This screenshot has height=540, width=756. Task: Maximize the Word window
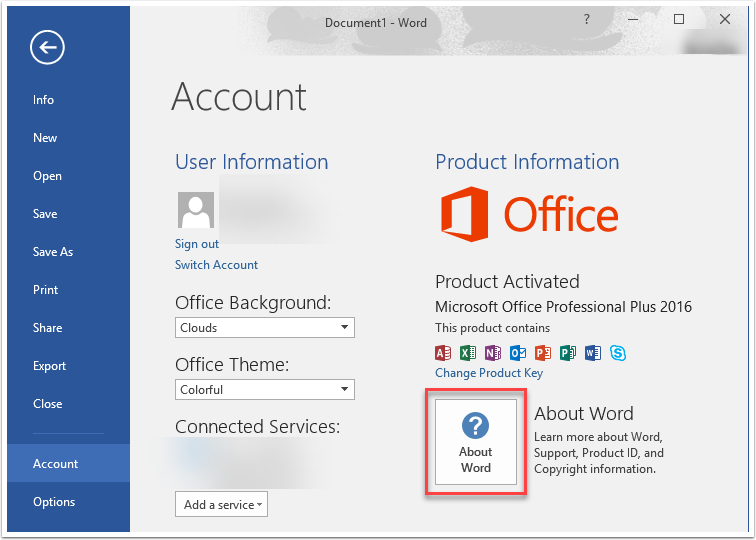[679, 19]
